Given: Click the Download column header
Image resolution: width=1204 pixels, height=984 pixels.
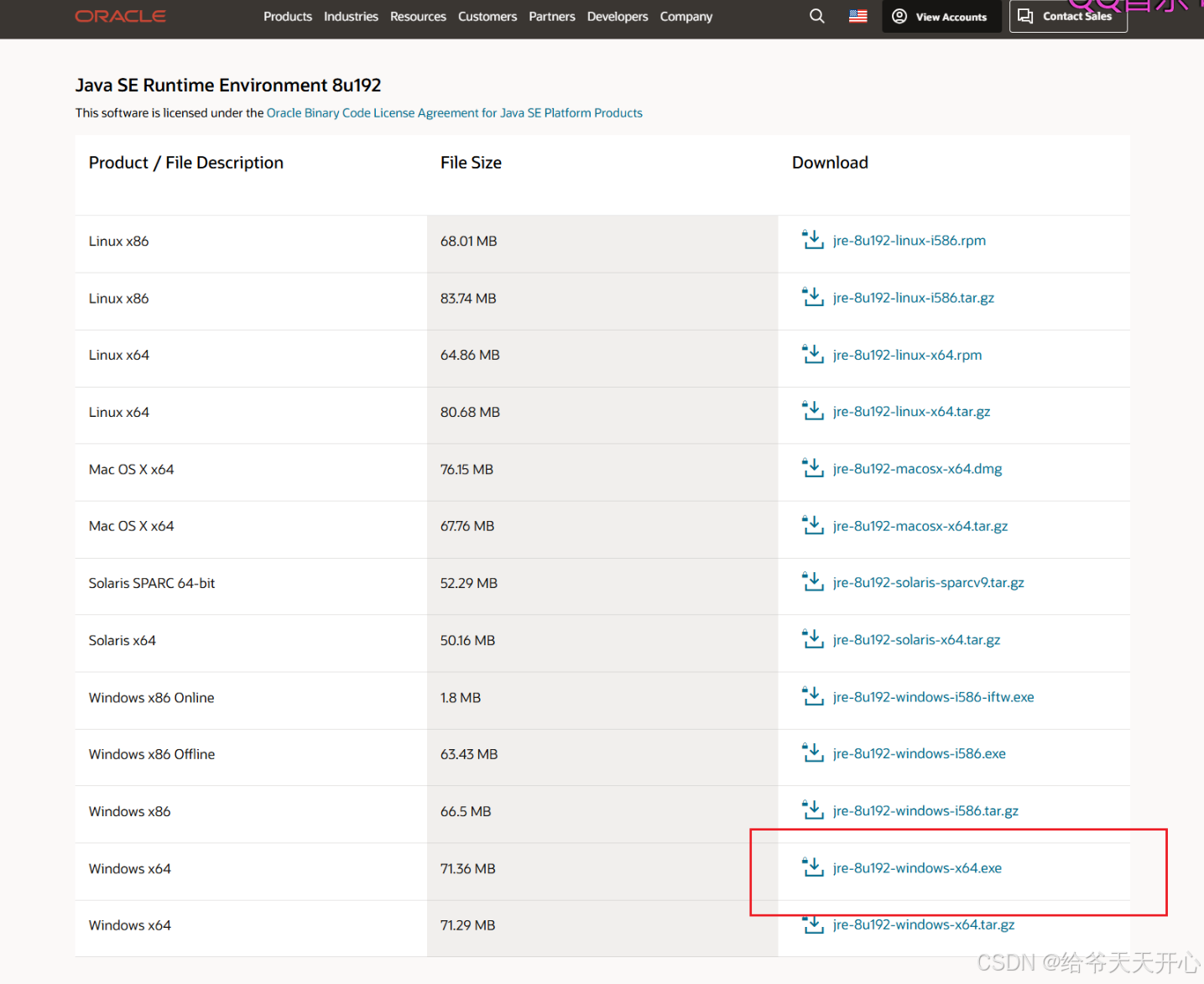Looking at the screenshot, I should [830, 163].
